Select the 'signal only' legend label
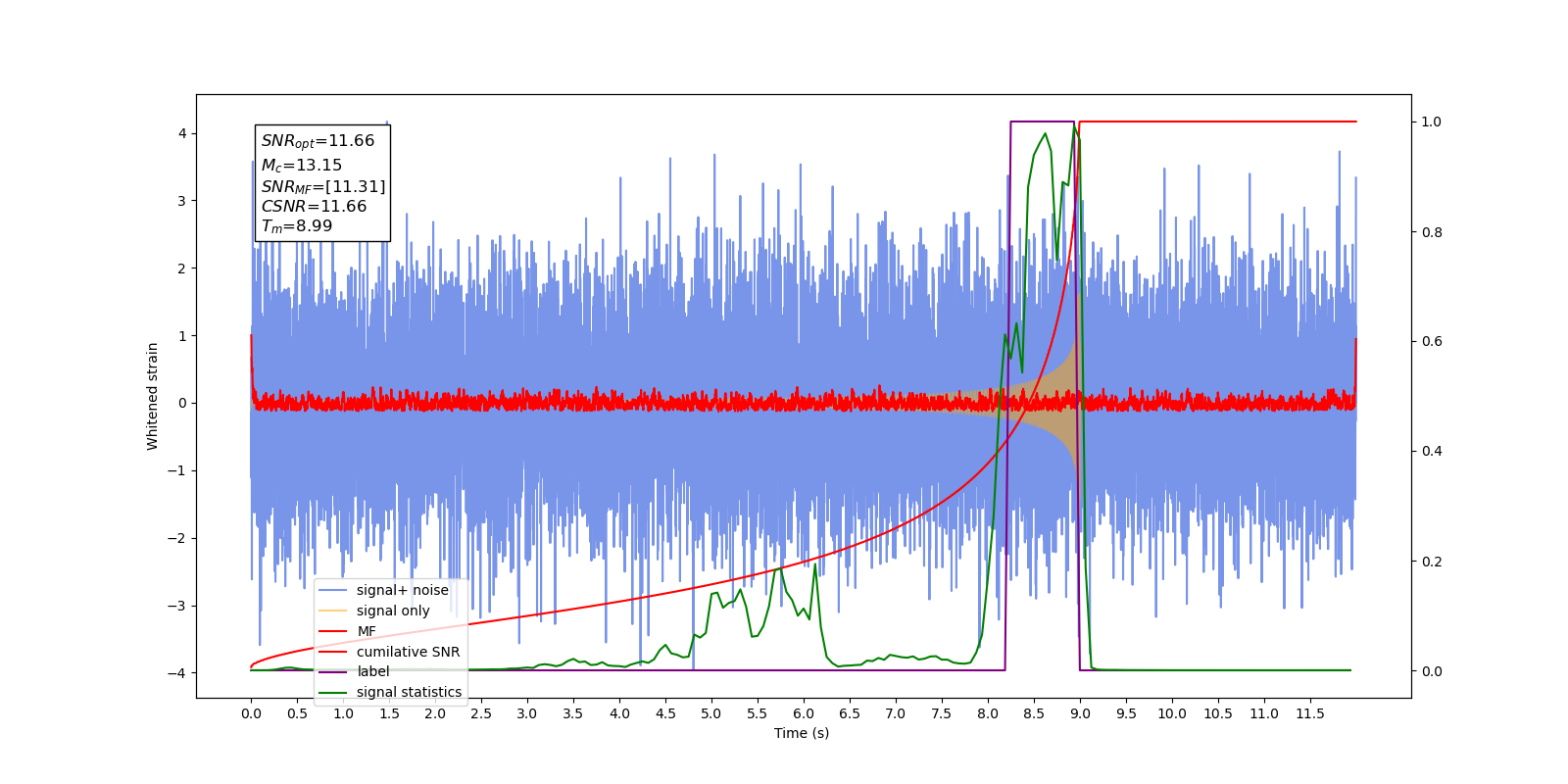 (393, 611)
